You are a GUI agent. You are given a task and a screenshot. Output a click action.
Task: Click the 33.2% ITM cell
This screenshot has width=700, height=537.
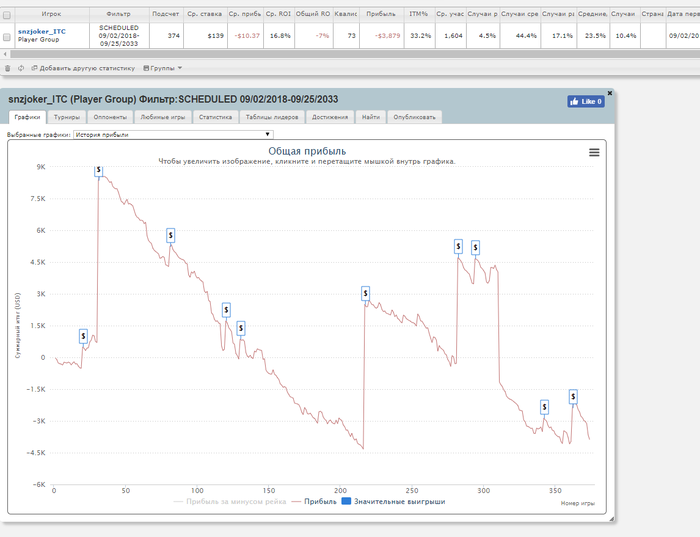coord(419,36)
